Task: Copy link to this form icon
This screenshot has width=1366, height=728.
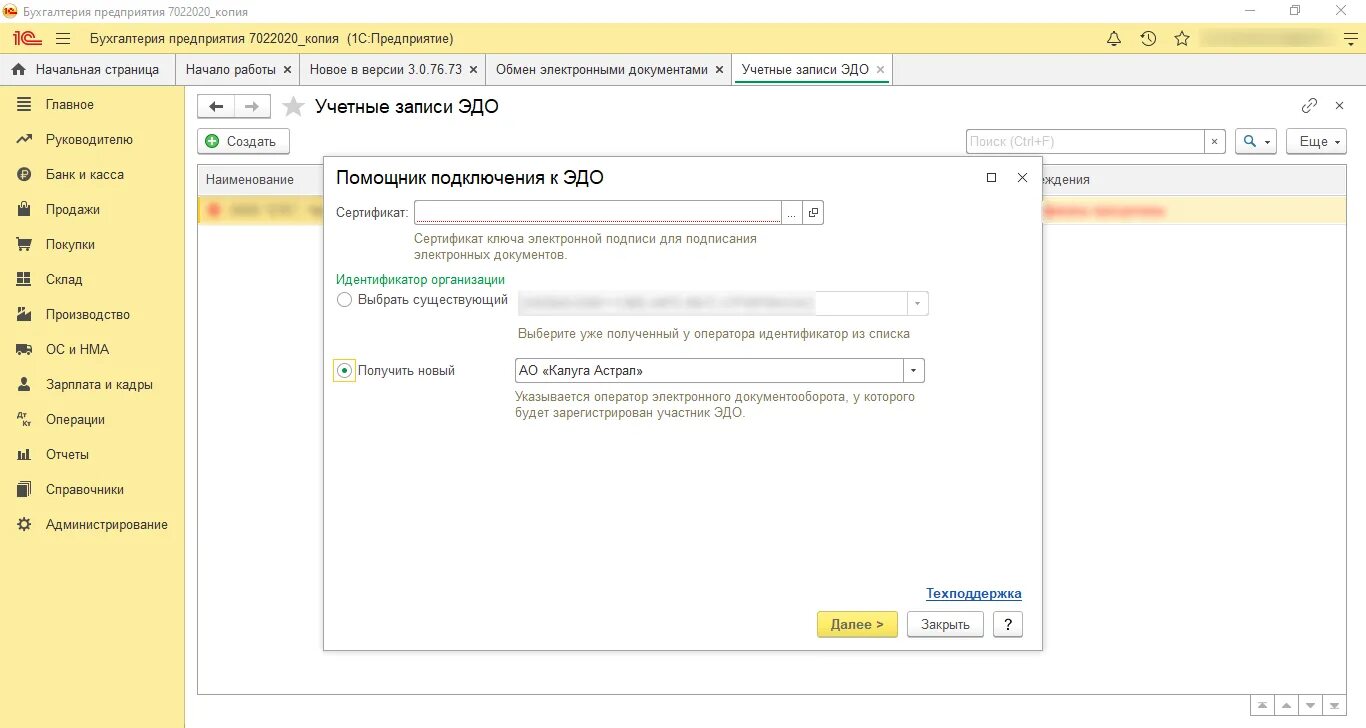Action: 1309,105
